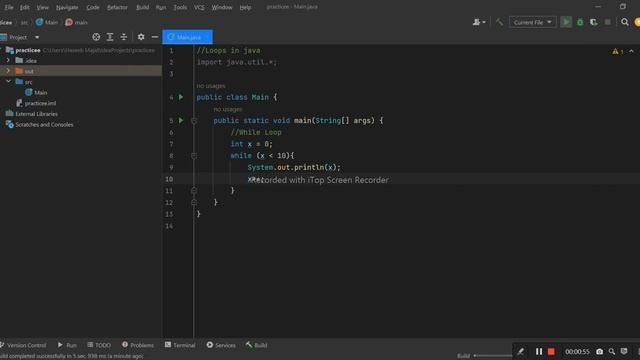
Task: Click the Collapse All icon
Action: pyautogui.click(x=124, y=37)
